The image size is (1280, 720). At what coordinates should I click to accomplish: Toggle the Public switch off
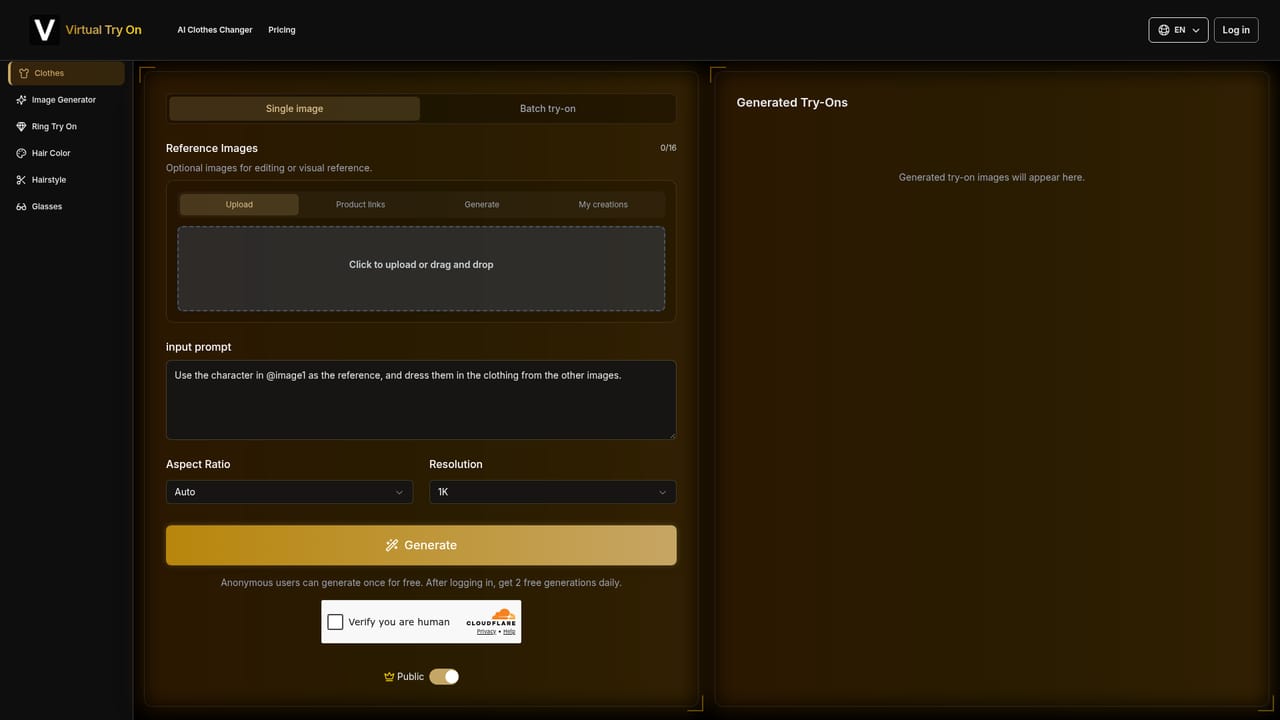pyautogui.click(x=444, y=677)
